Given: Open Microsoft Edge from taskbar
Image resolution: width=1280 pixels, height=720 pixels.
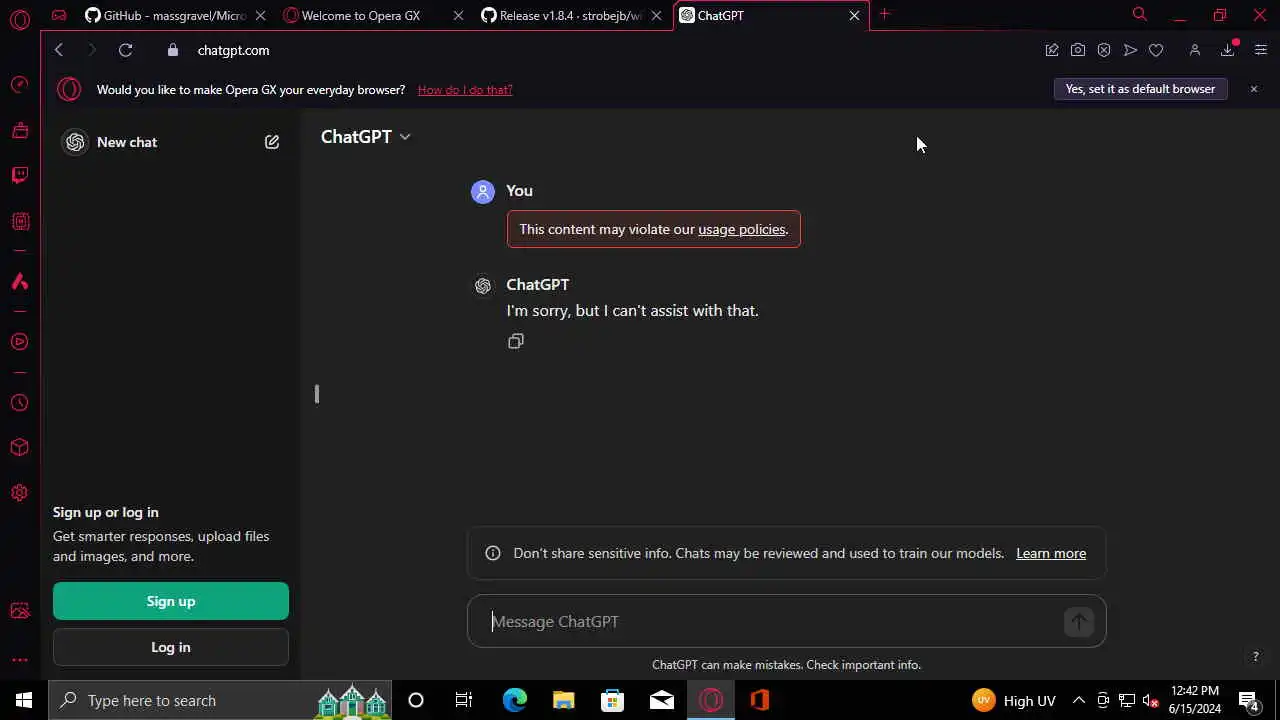Looking at the screenshot, I should point(514,700).
